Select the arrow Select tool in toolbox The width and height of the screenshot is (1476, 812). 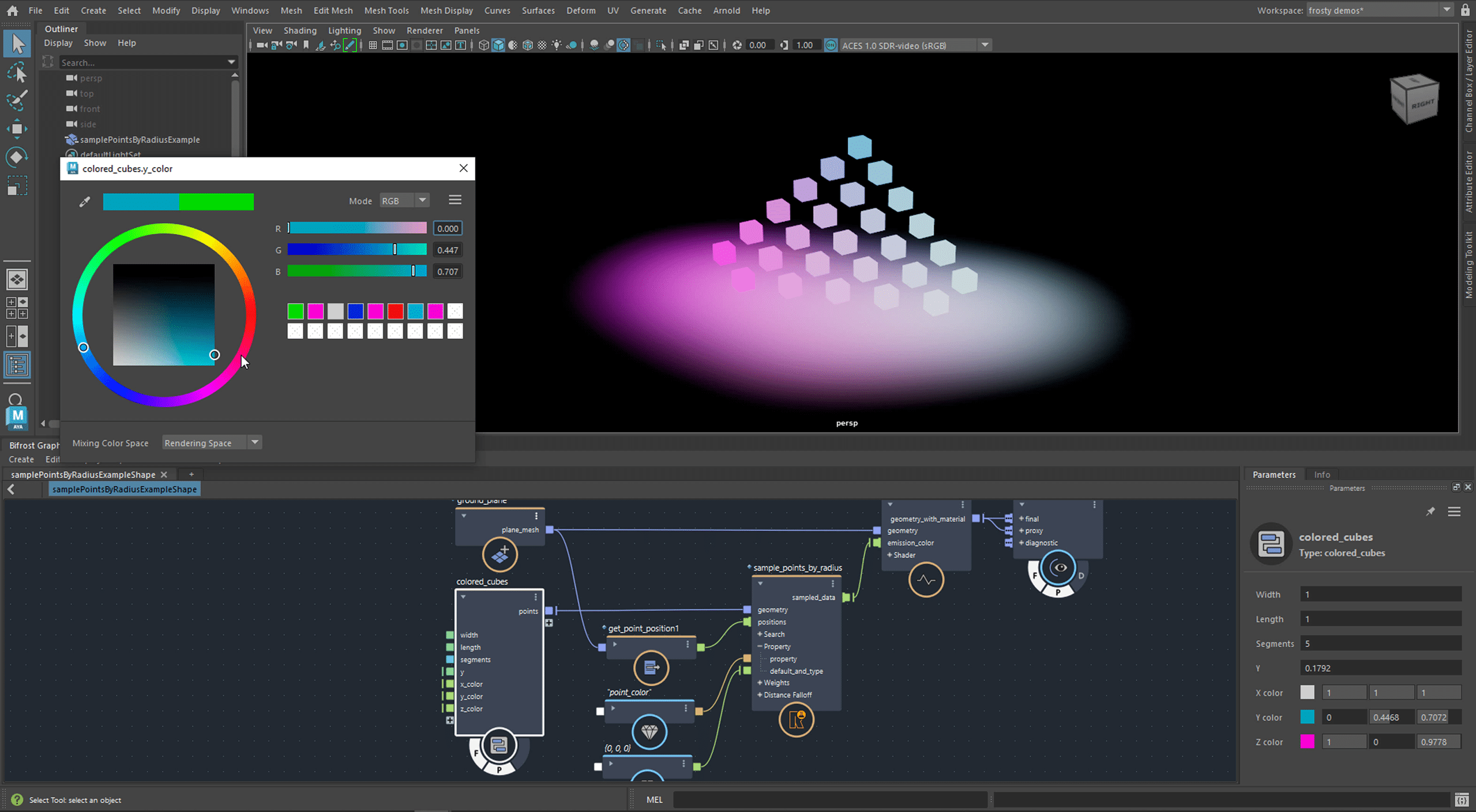point(17,44)
